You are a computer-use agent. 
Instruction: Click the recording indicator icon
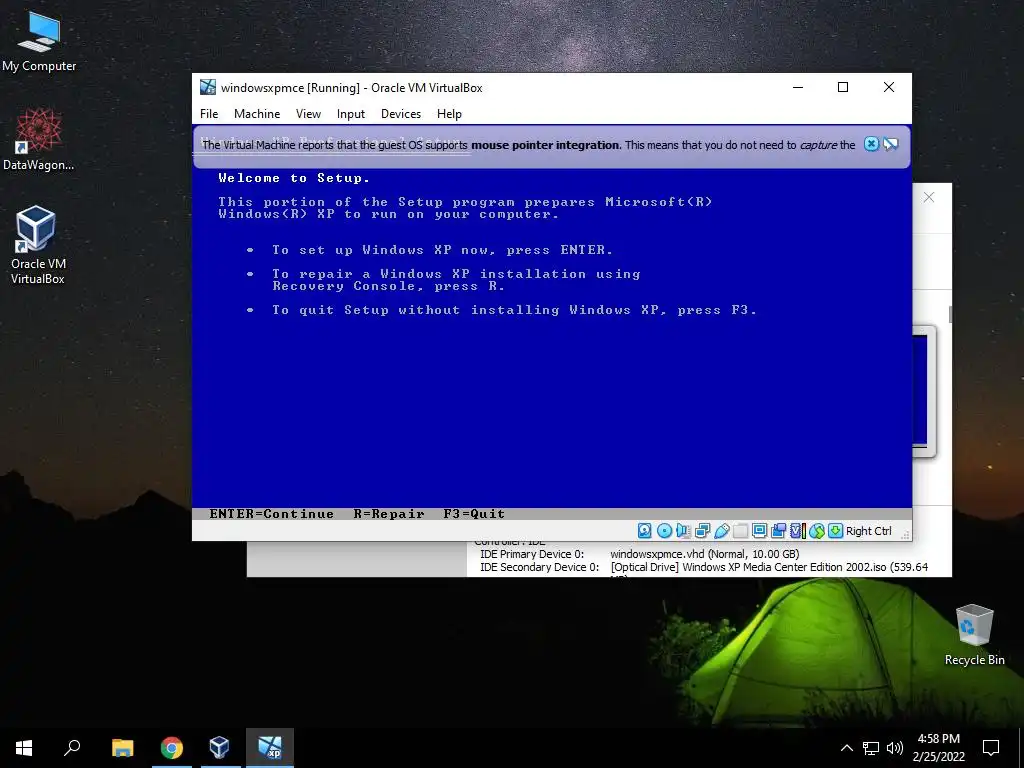point(778,531)
